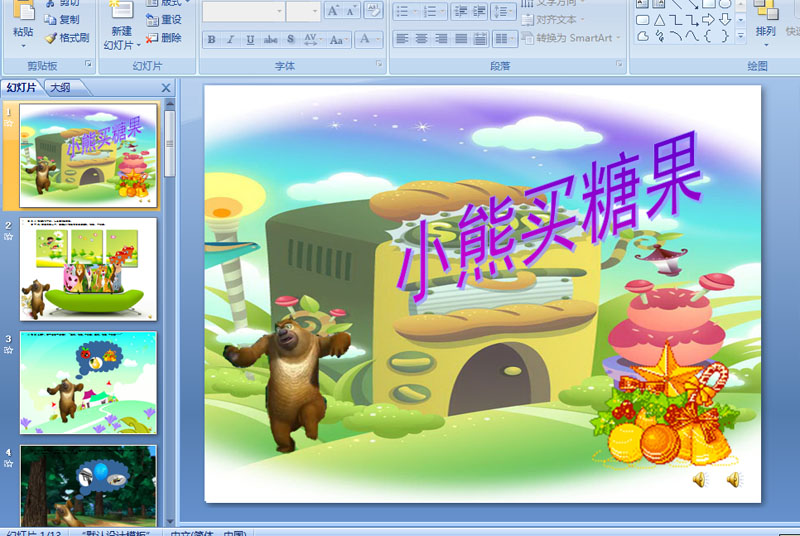Select rounded rectangle shape

[x=643, y=20]
